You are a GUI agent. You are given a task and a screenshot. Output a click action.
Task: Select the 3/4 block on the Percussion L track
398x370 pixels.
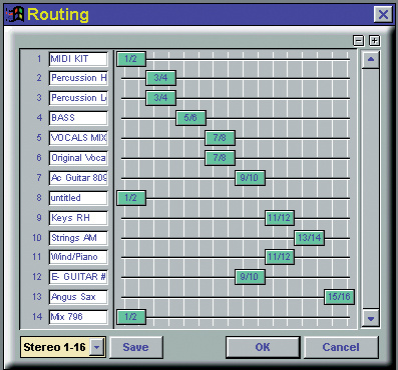(x=161, y=98)
